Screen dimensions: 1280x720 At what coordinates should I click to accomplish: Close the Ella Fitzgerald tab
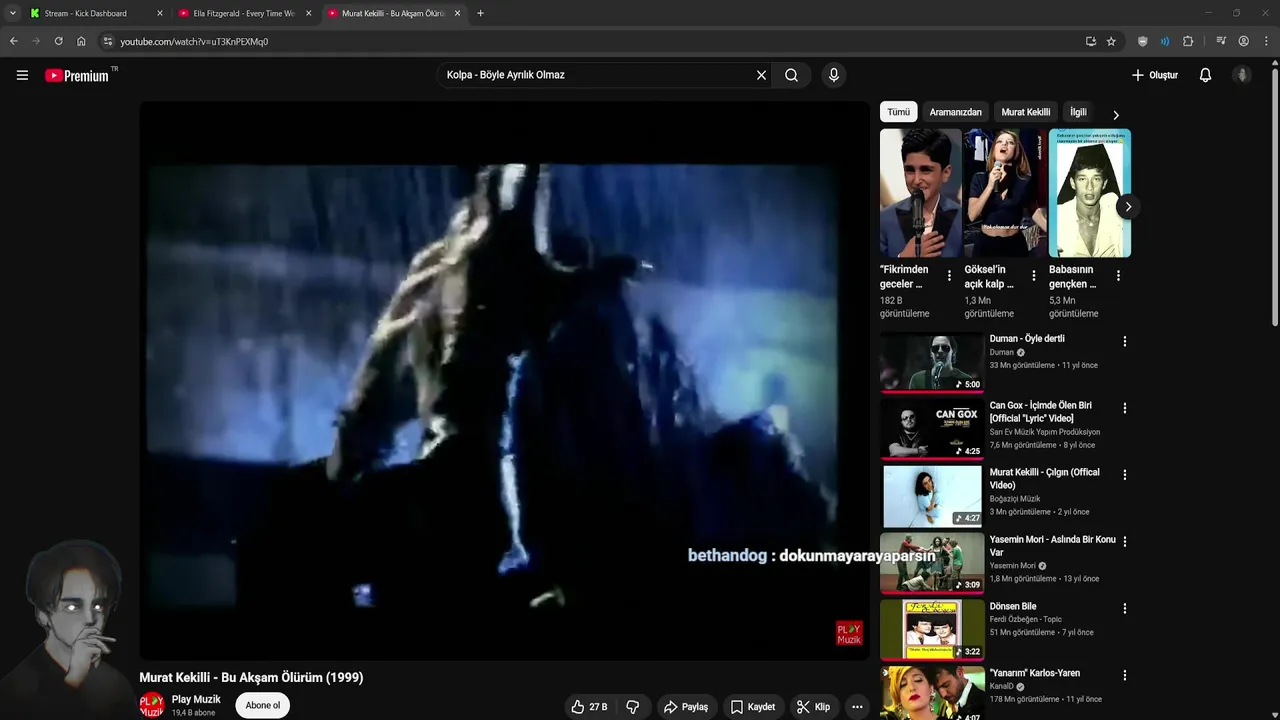click(x=308, y=13)
